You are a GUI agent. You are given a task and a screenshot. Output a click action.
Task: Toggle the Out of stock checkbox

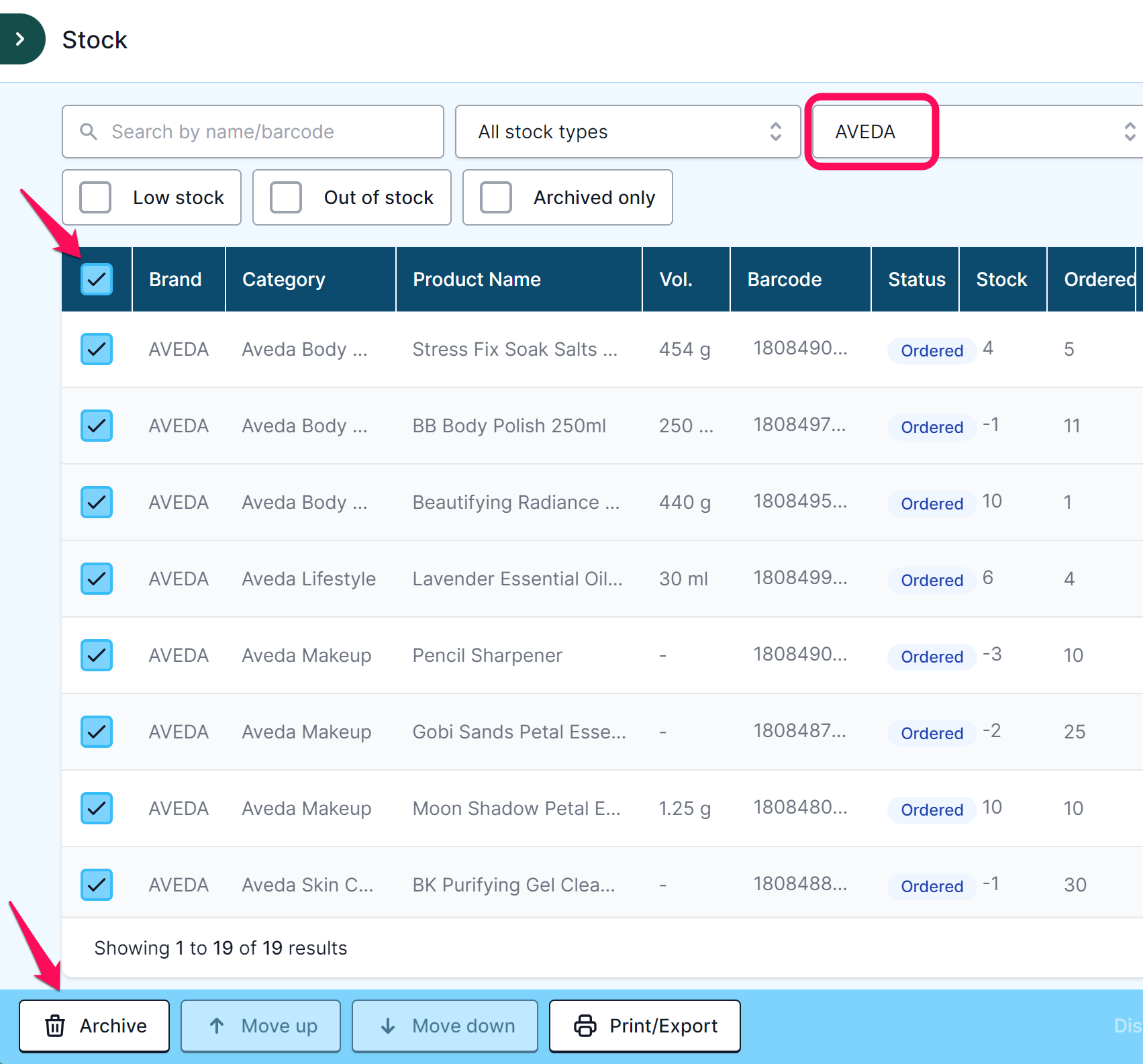click(286, 197)
